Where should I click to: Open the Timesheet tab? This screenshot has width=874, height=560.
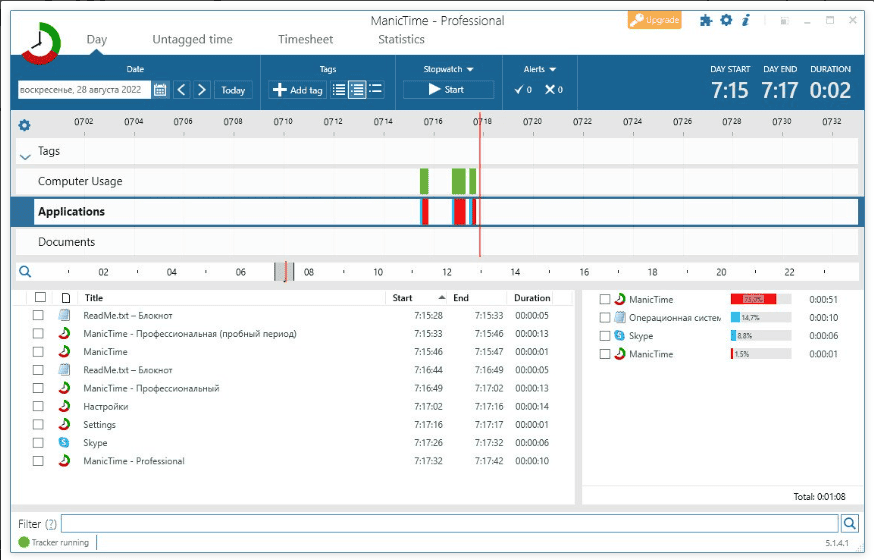click(305, 40)
